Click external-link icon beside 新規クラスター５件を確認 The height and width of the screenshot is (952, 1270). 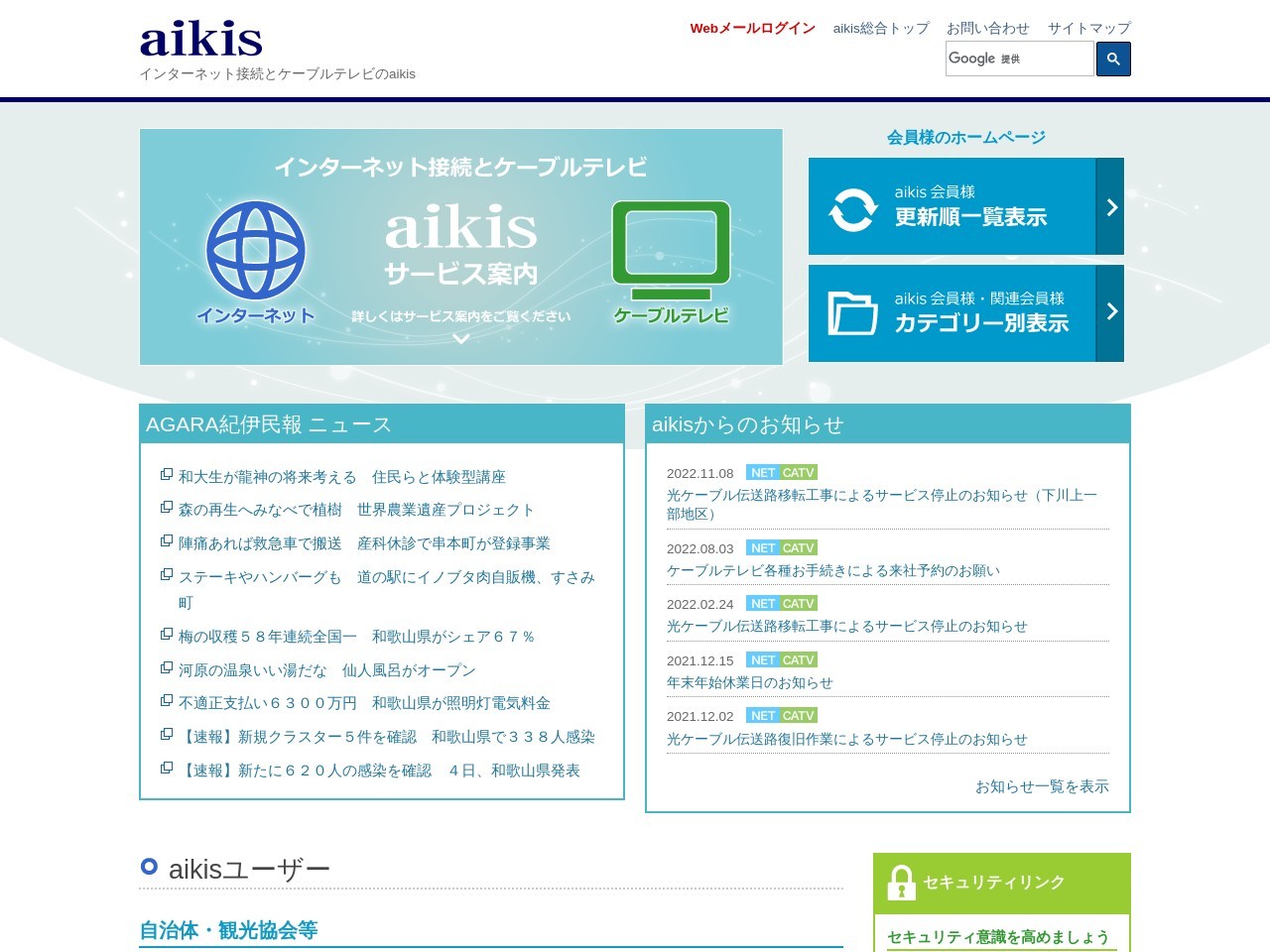[167, 735]
